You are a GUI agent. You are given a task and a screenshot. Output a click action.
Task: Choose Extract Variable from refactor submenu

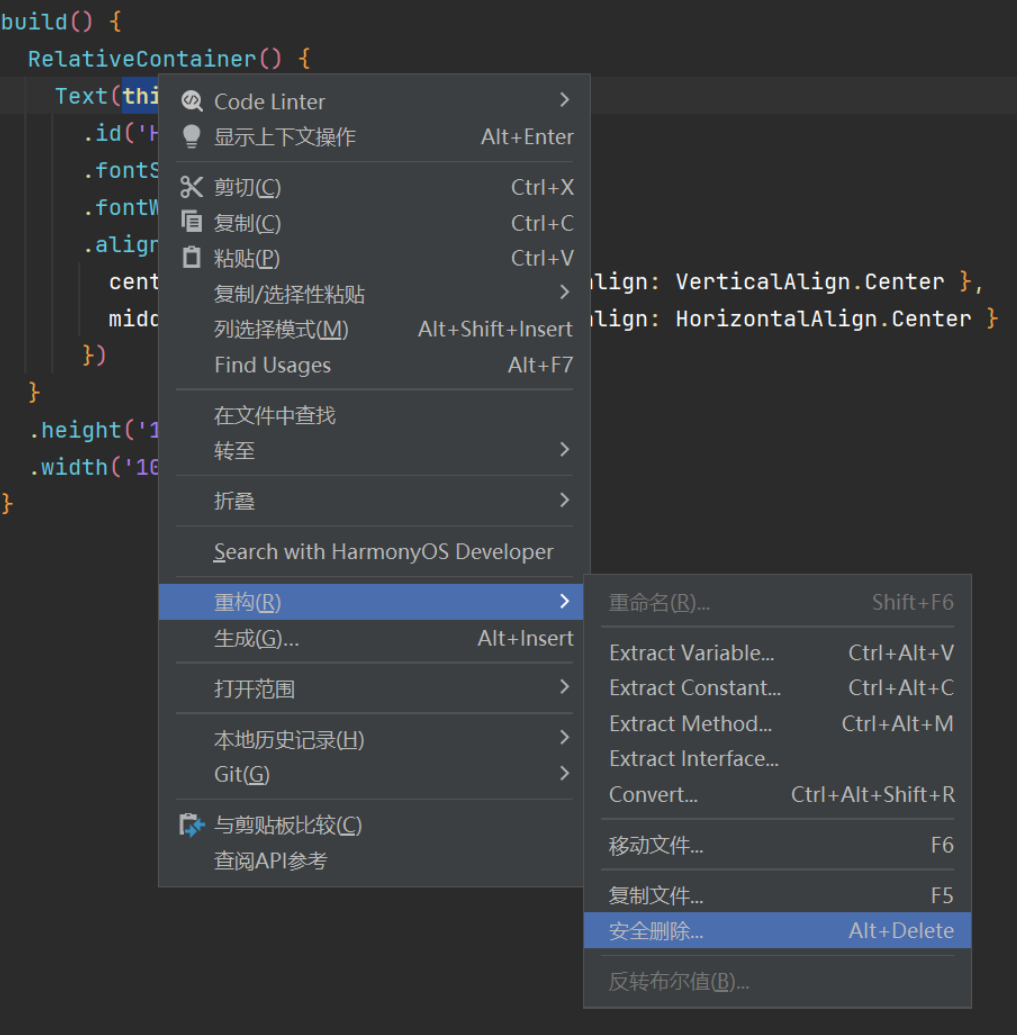pyautogui.click(x=691, y=653)
